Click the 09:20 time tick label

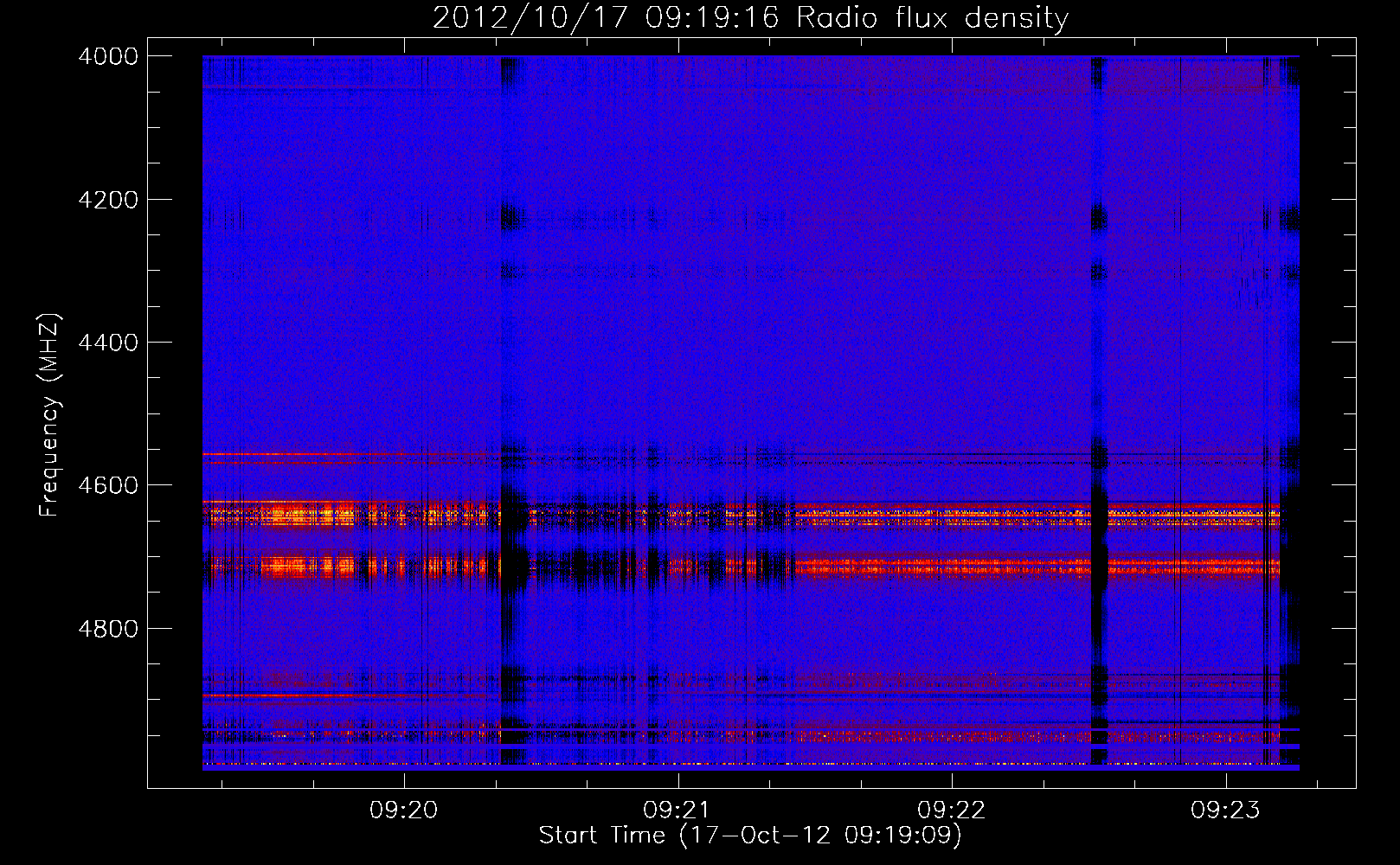(404, 811)
